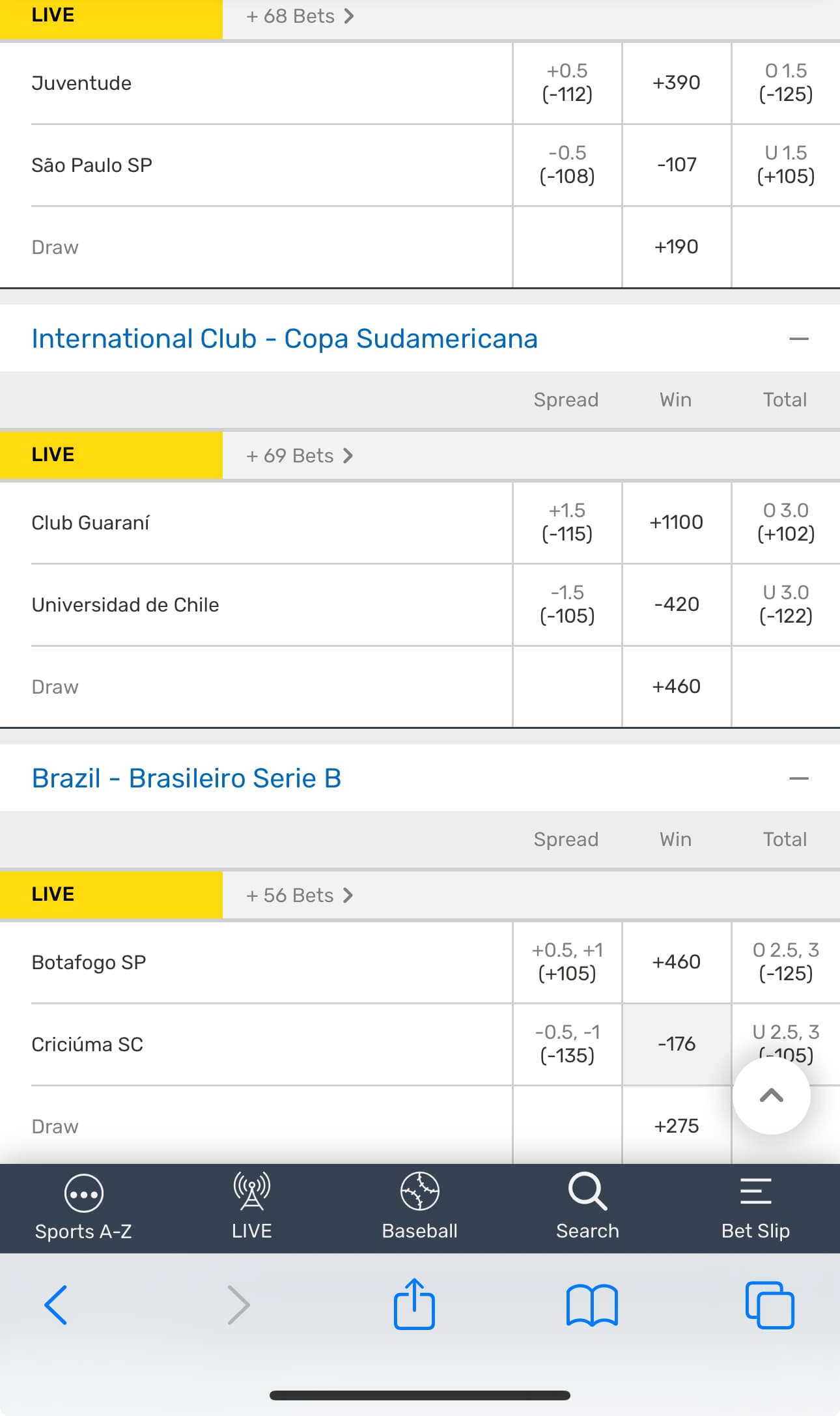Select Club Guaraní +1100 win odds
The height and width of the screenshot is (1416, 840).
(677, 522)
